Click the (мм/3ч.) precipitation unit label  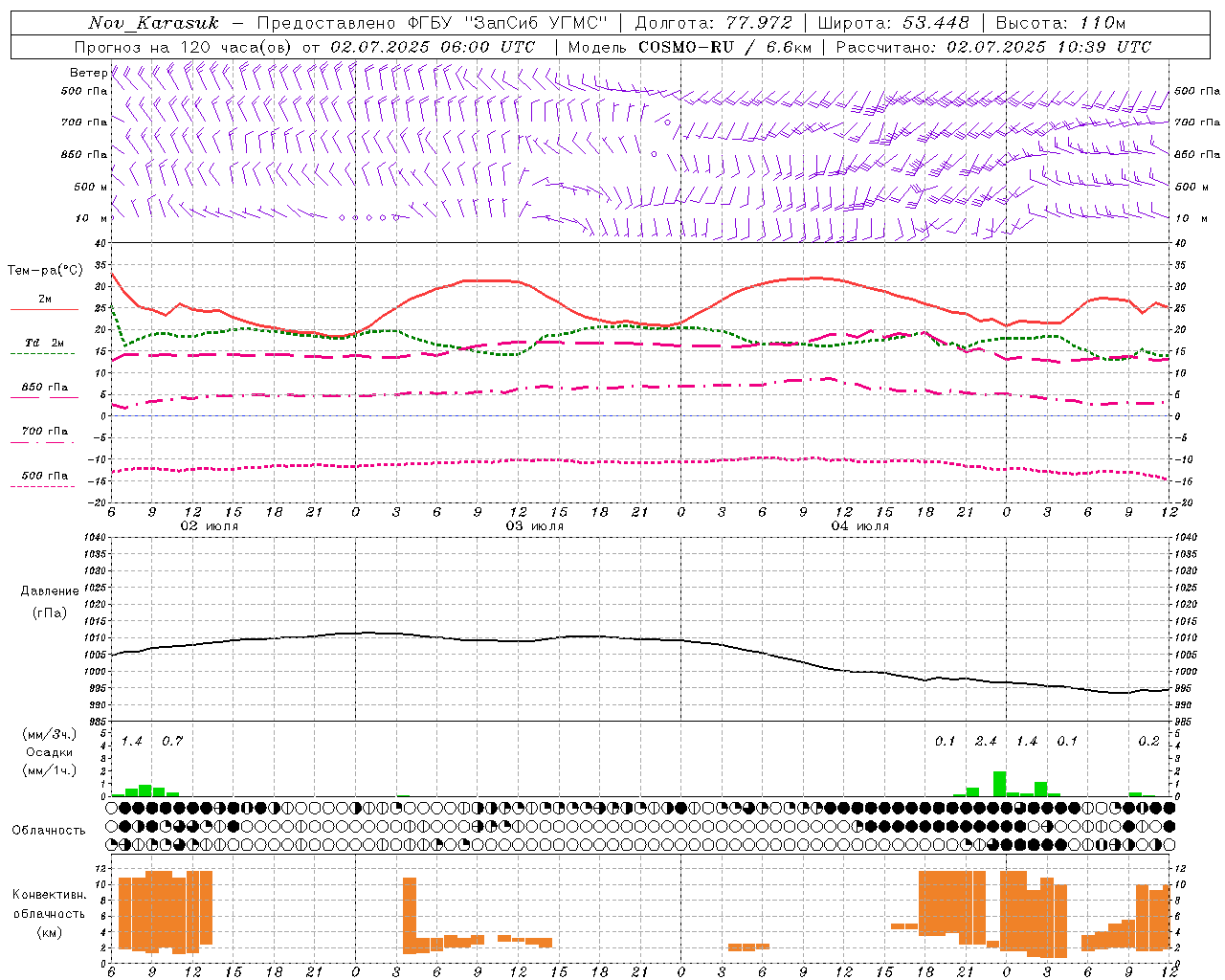coord(50,735)
